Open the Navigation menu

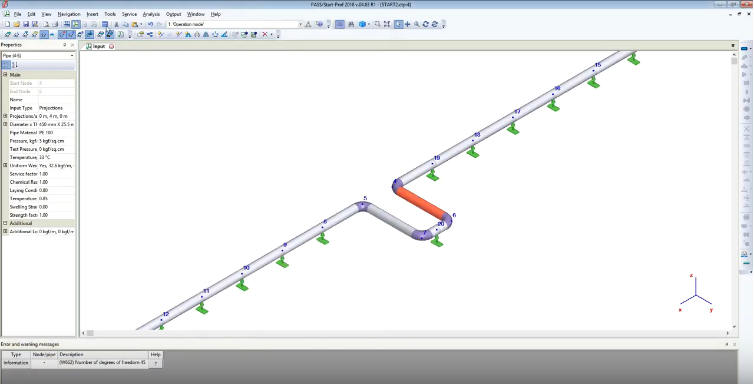pos(69,14)
